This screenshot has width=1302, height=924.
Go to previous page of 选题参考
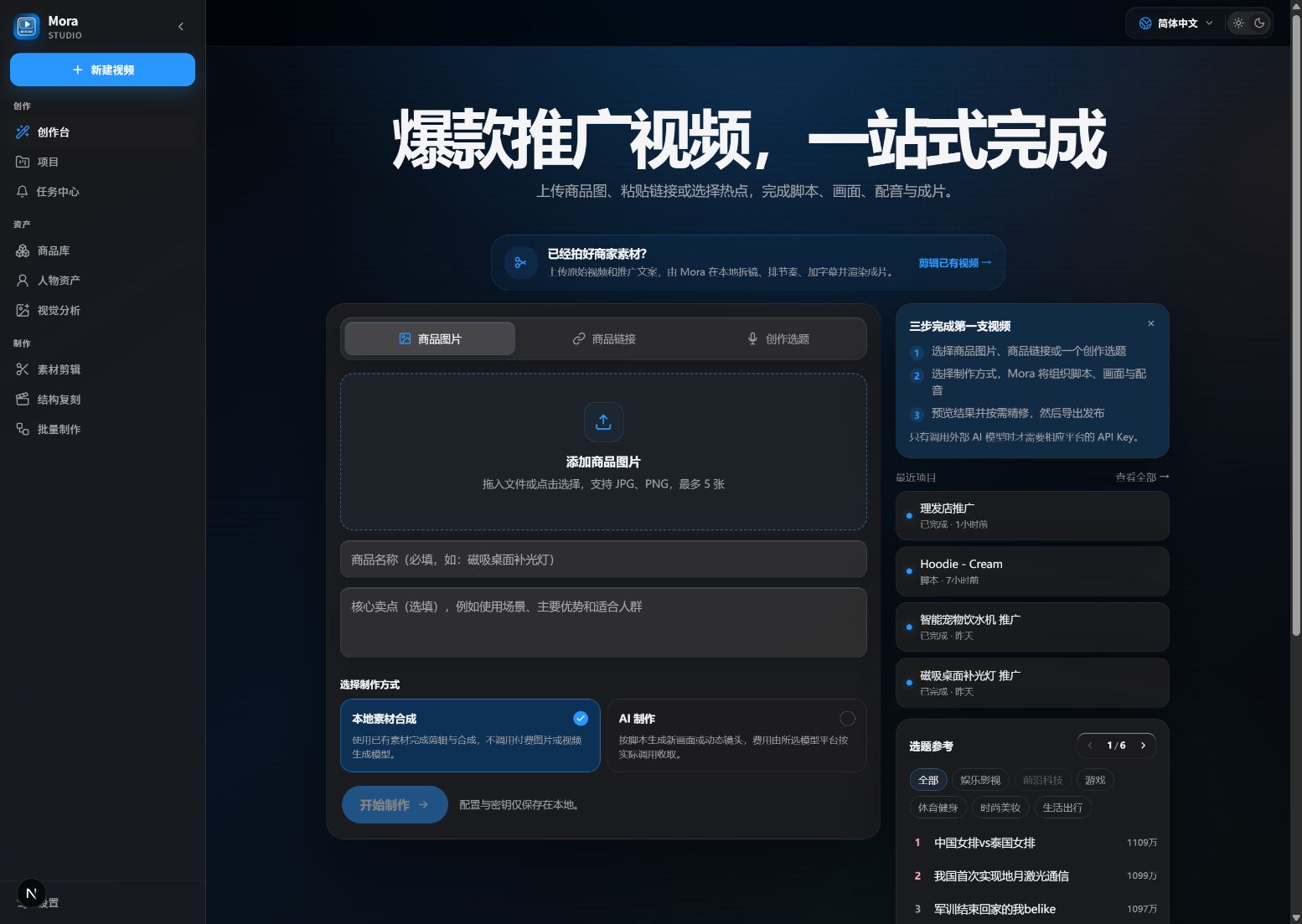(1090, 746)
